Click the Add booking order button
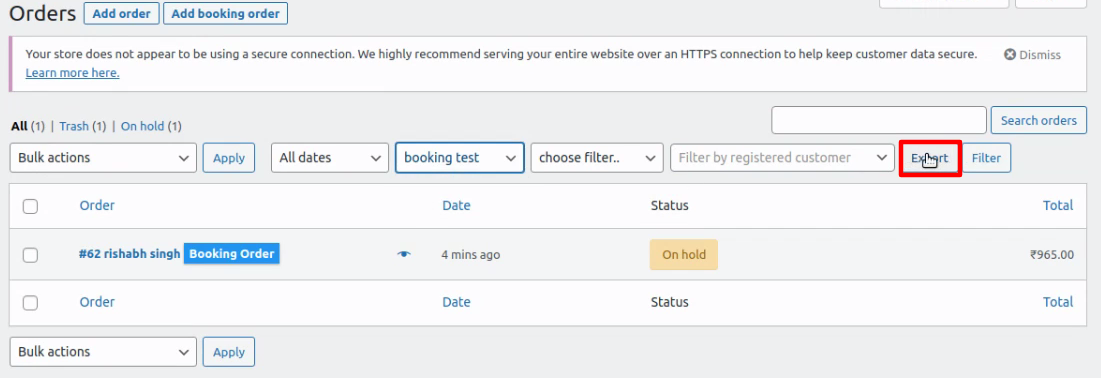The height and width of the screenshot is (378, 1101). [x=225, y=13]
